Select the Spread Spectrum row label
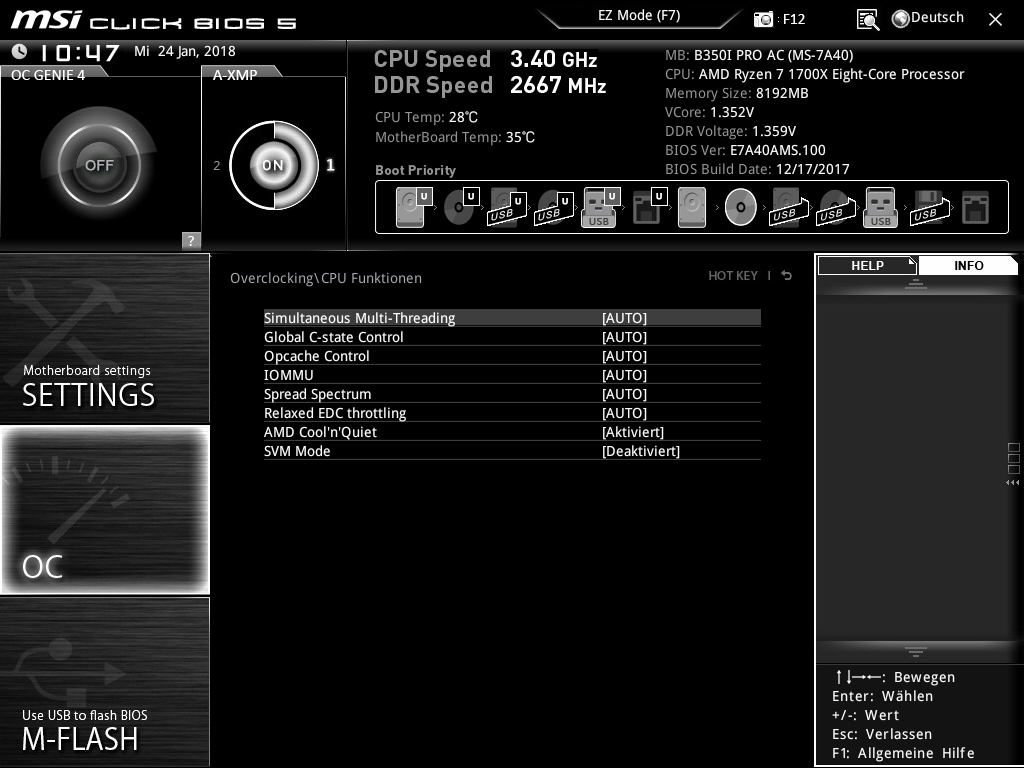This screenshot has width=1024, height=768. (317, 394)
